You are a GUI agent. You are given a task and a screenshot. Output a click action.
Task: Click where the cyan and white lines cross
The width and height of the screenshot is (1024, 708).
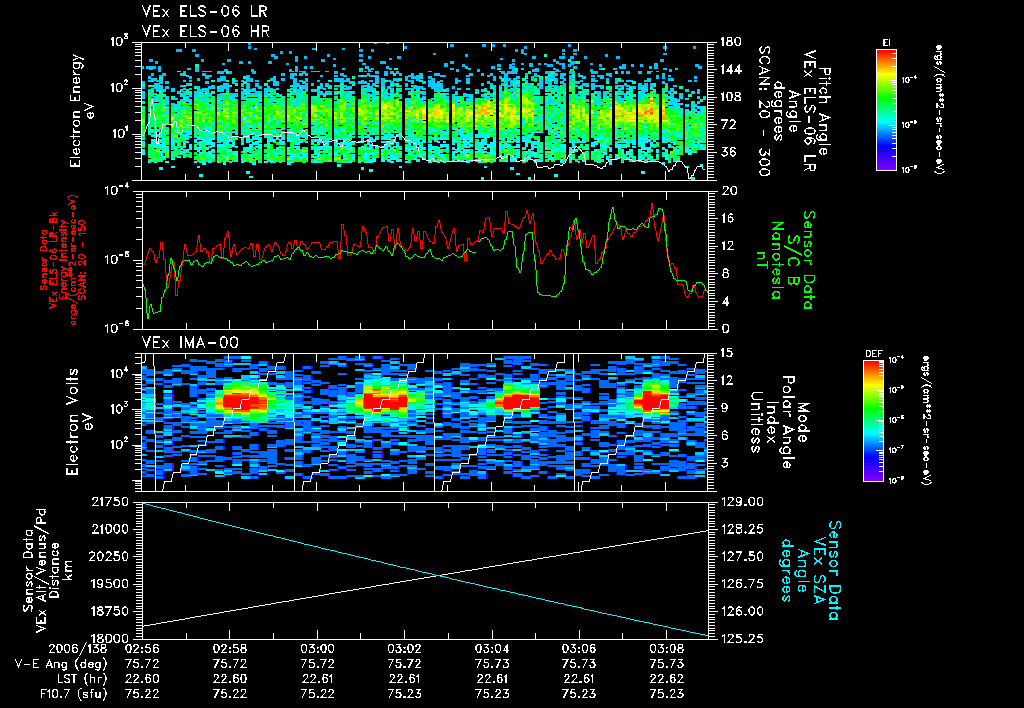[x=438, y=575]
